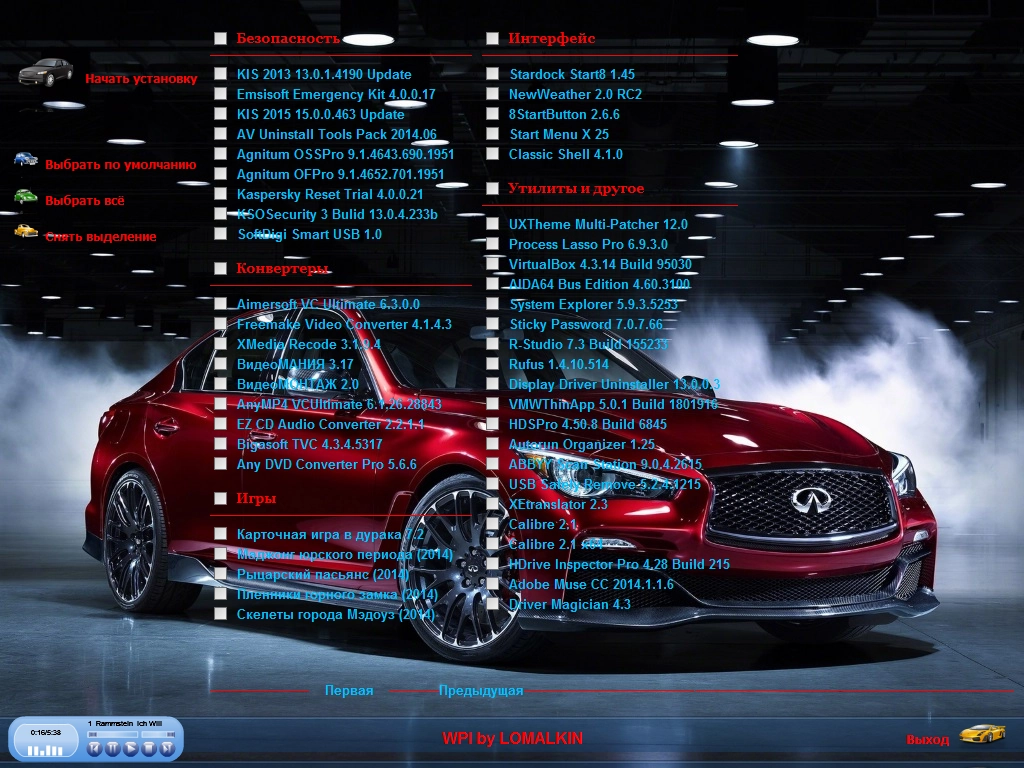Image resolution: width=1024 pixels, height=768 pixels.
Task: Start installation via Начать установку
Action: pyautogui.click(x=141, y=78)
